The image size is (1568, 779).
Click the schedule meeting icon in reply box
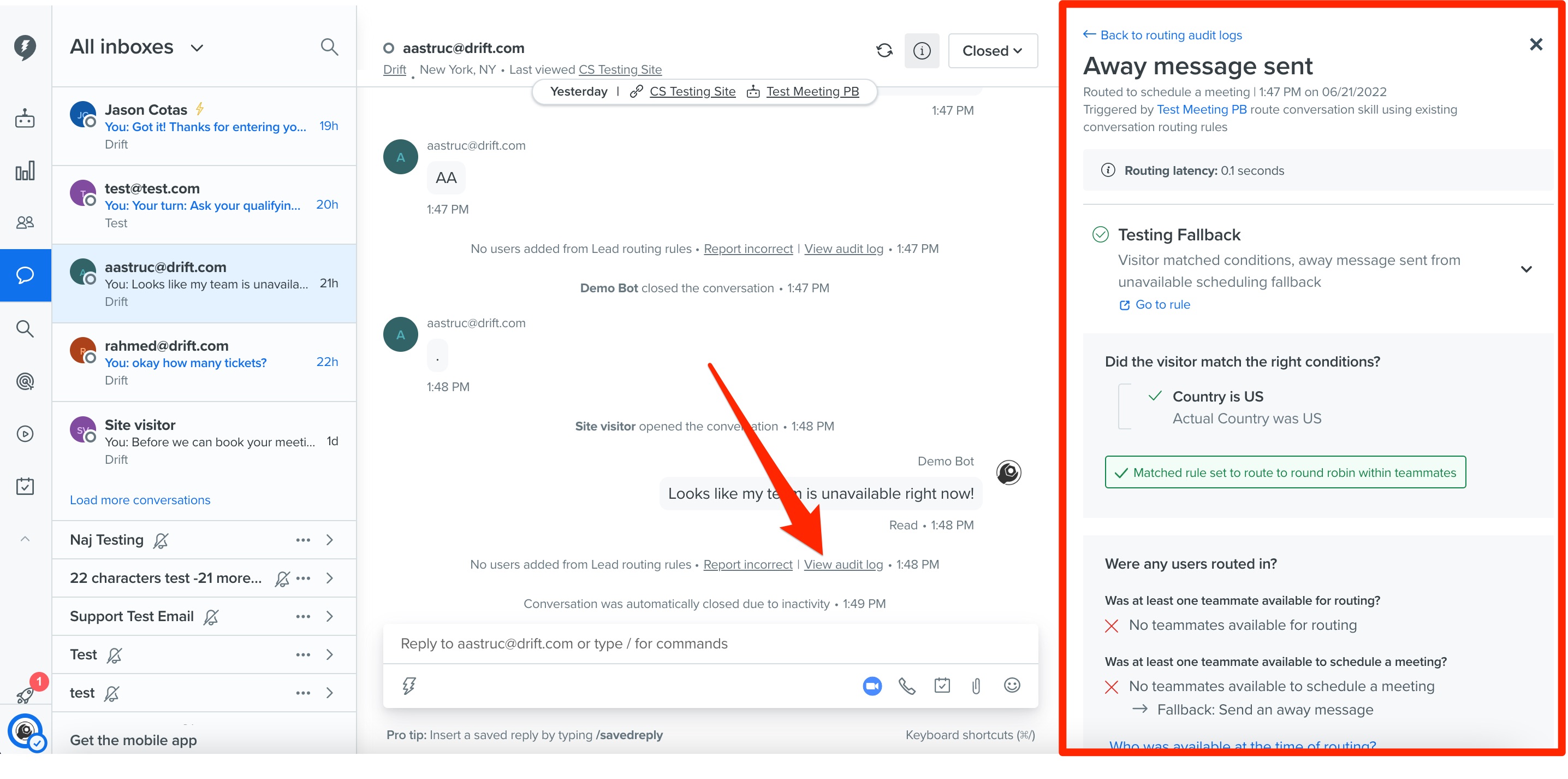tap(942, 686)
